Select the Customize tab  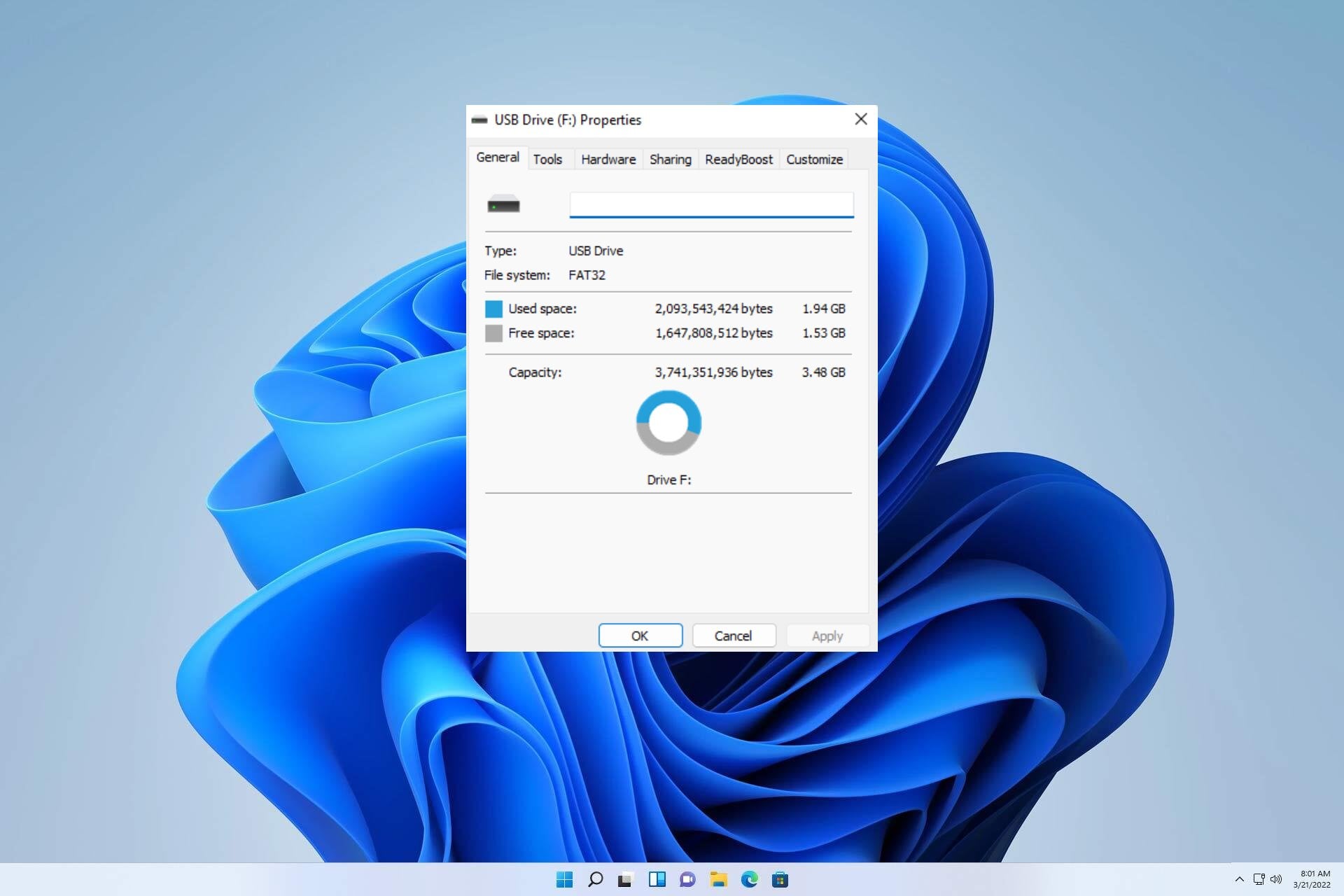(814, 160)
